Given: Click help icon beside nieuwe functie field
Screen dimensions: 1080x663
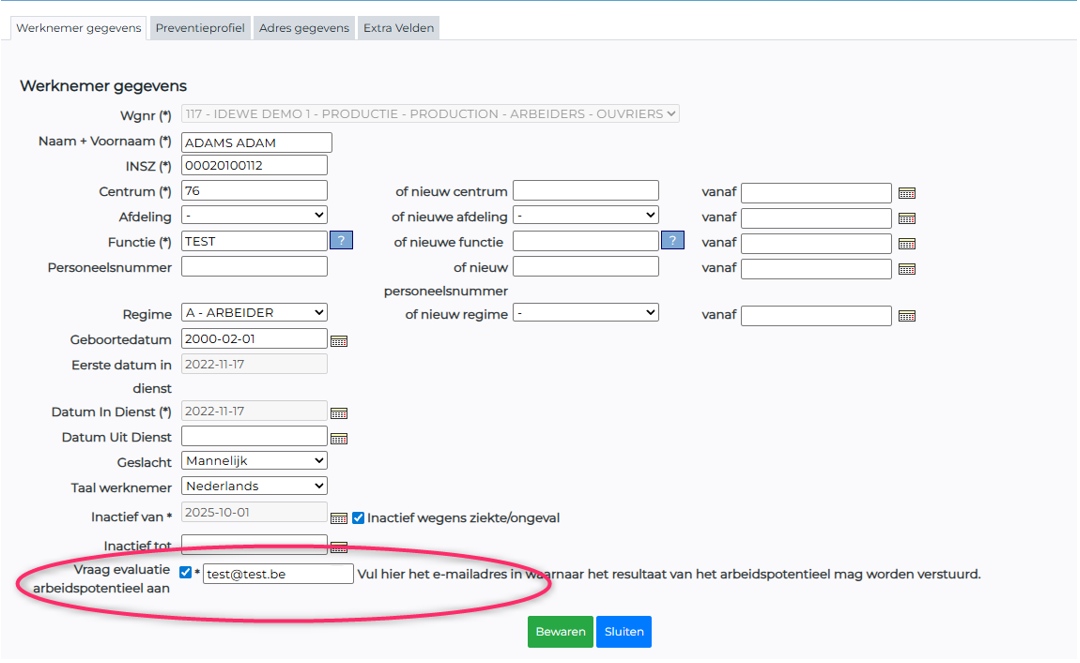Looking at the screenshot, I should [x=672, y=241].
